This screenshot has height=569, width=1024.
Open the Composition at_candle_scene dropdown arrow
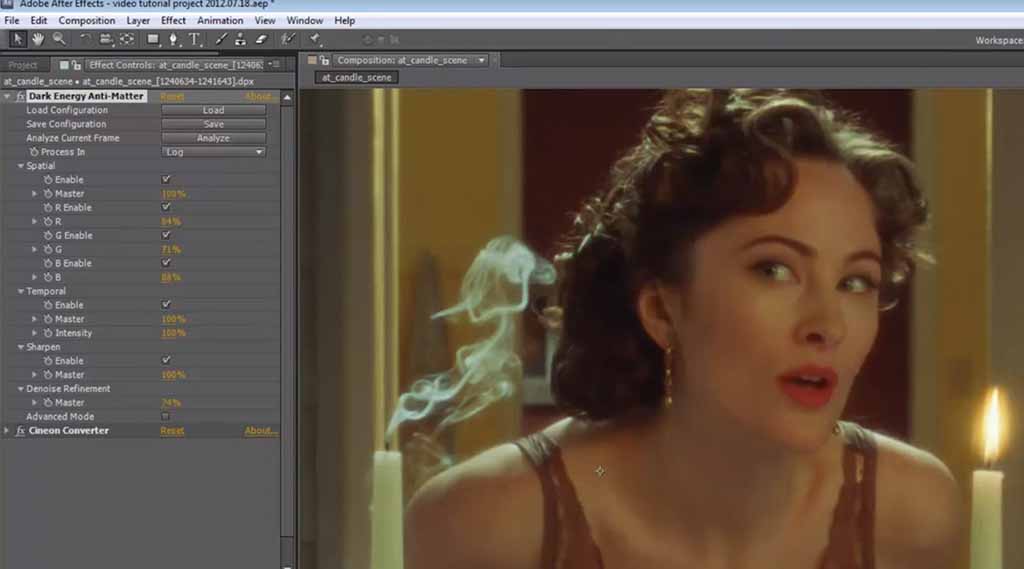[481, 60]
